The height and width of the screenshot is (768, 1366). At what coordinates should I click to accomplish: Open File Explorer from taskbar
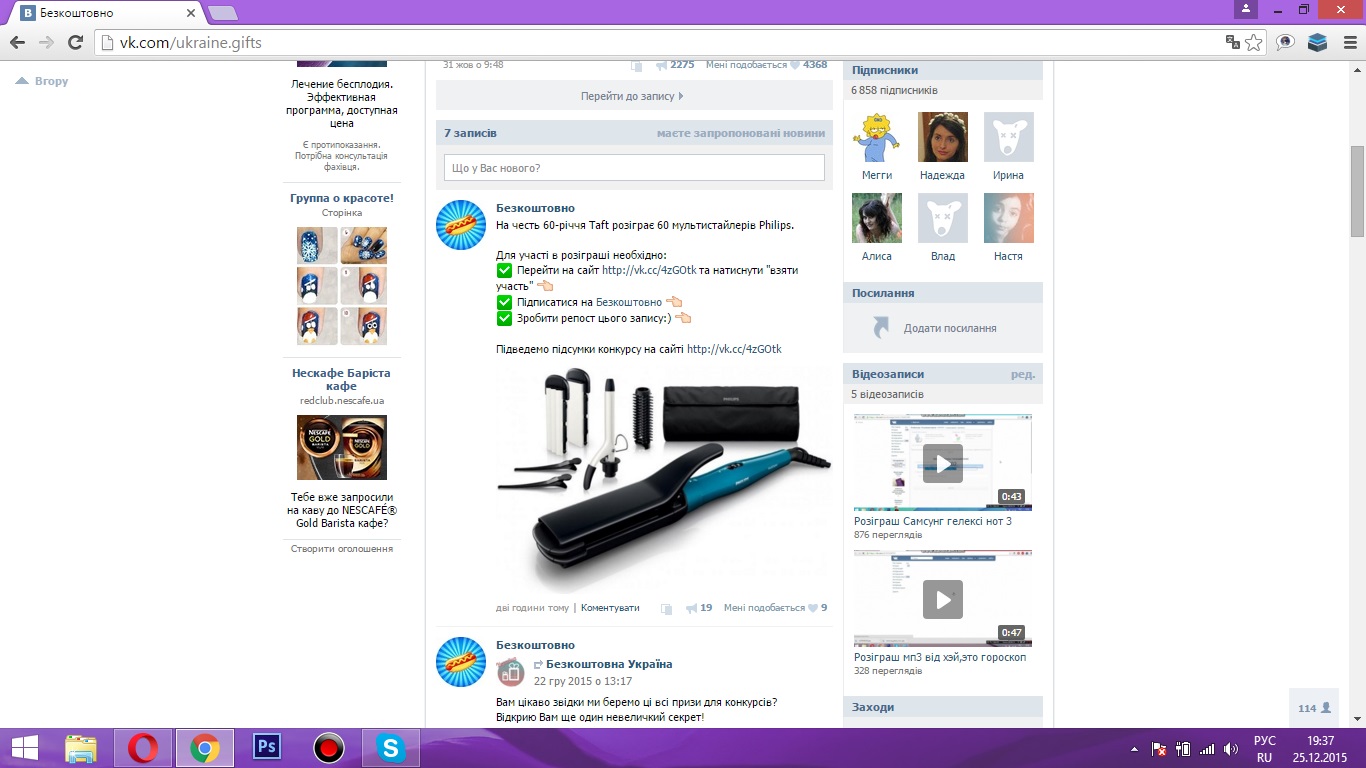pos(81,748)
